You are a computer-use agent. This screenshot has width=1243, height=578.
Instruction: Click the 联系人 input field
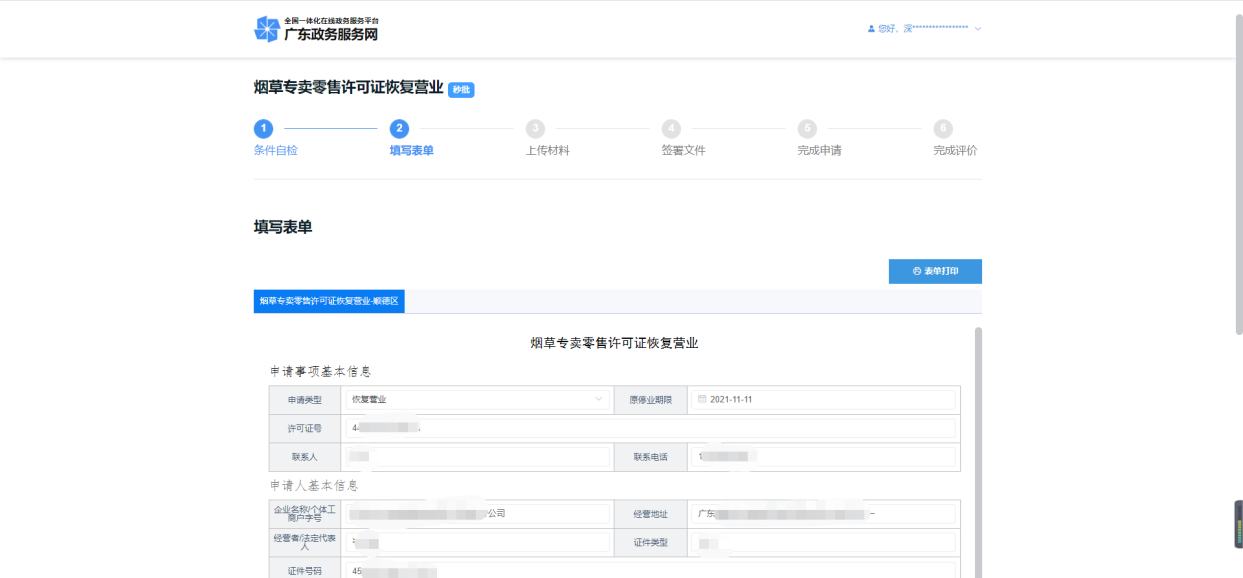(x=478, y=457)
